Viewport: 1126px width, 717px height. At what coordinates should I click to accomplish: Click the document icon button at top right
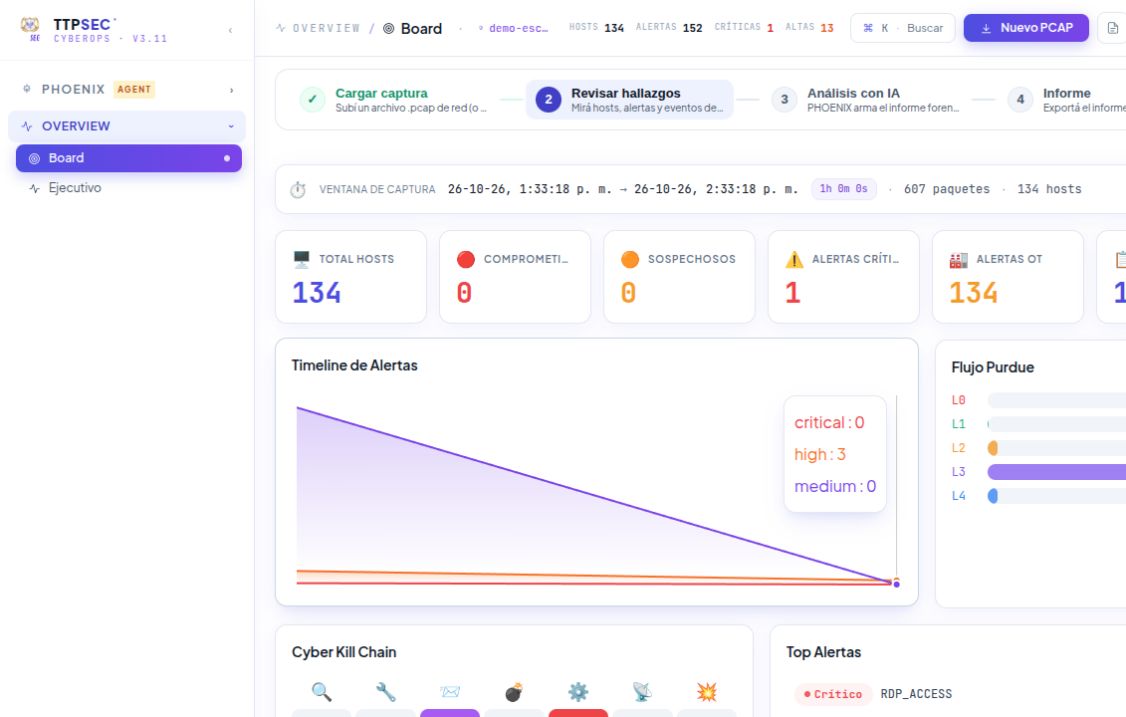[x=1112, y=28]
